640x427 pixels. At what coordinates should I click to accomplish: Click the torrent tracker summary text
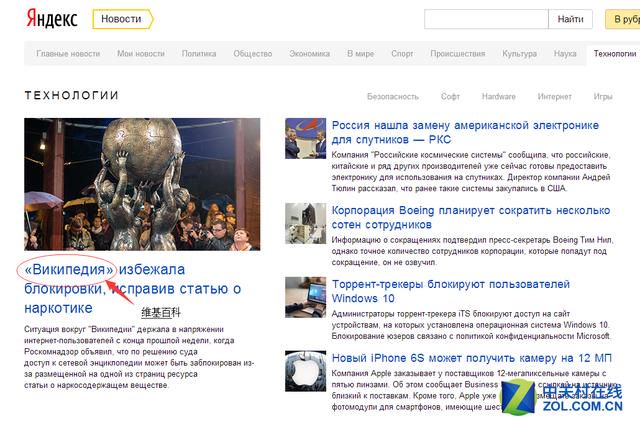coord(471,325)
